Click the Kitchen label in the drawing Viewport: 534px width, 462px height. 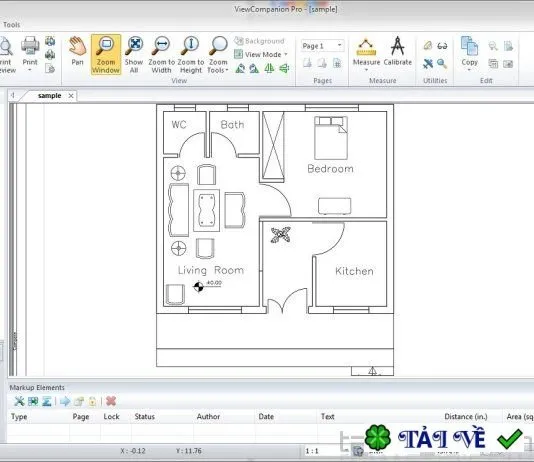coord(354,271)
